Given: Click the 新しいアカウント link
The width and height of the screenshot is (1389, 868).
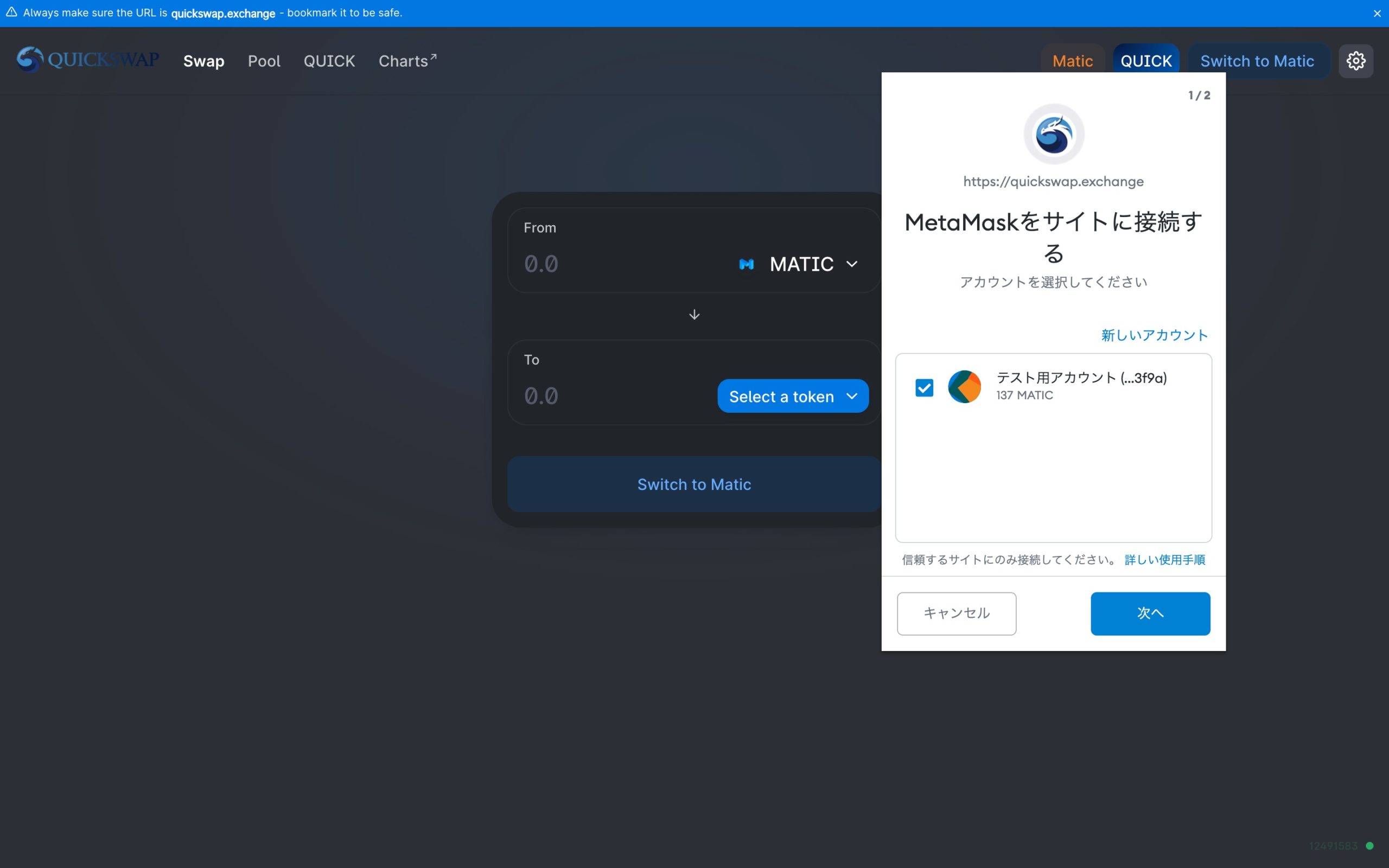Looking at the screenshot, I should 1154,335.
